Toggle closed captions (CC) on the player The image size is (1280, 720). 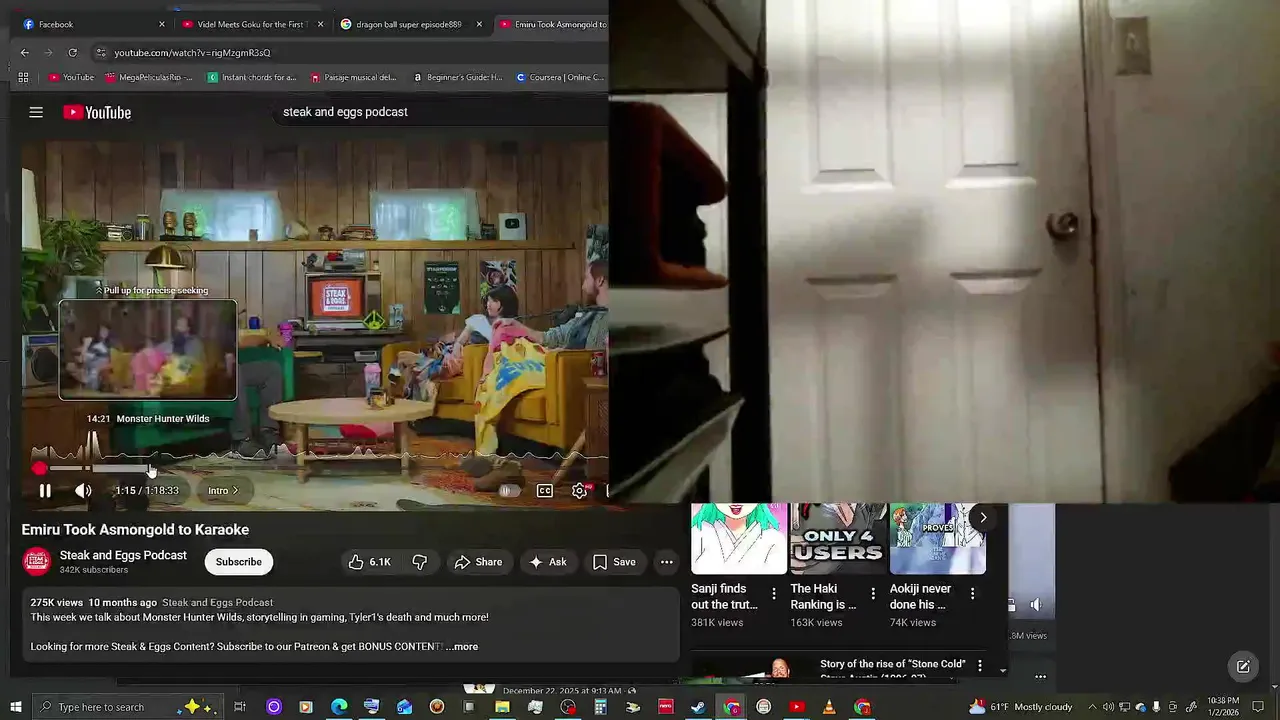point(545,491)
